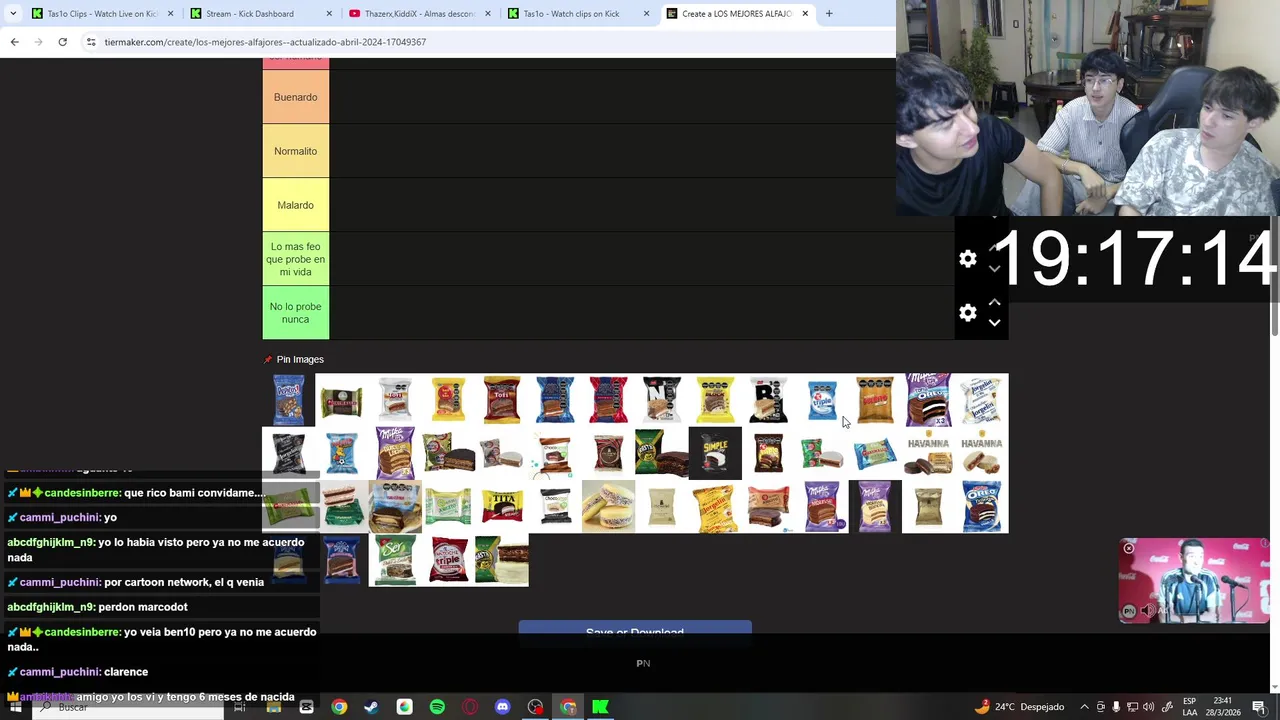Click the orange 'Buenardo' tier label
Screen dimensions: 1280x720
point(296,97)
